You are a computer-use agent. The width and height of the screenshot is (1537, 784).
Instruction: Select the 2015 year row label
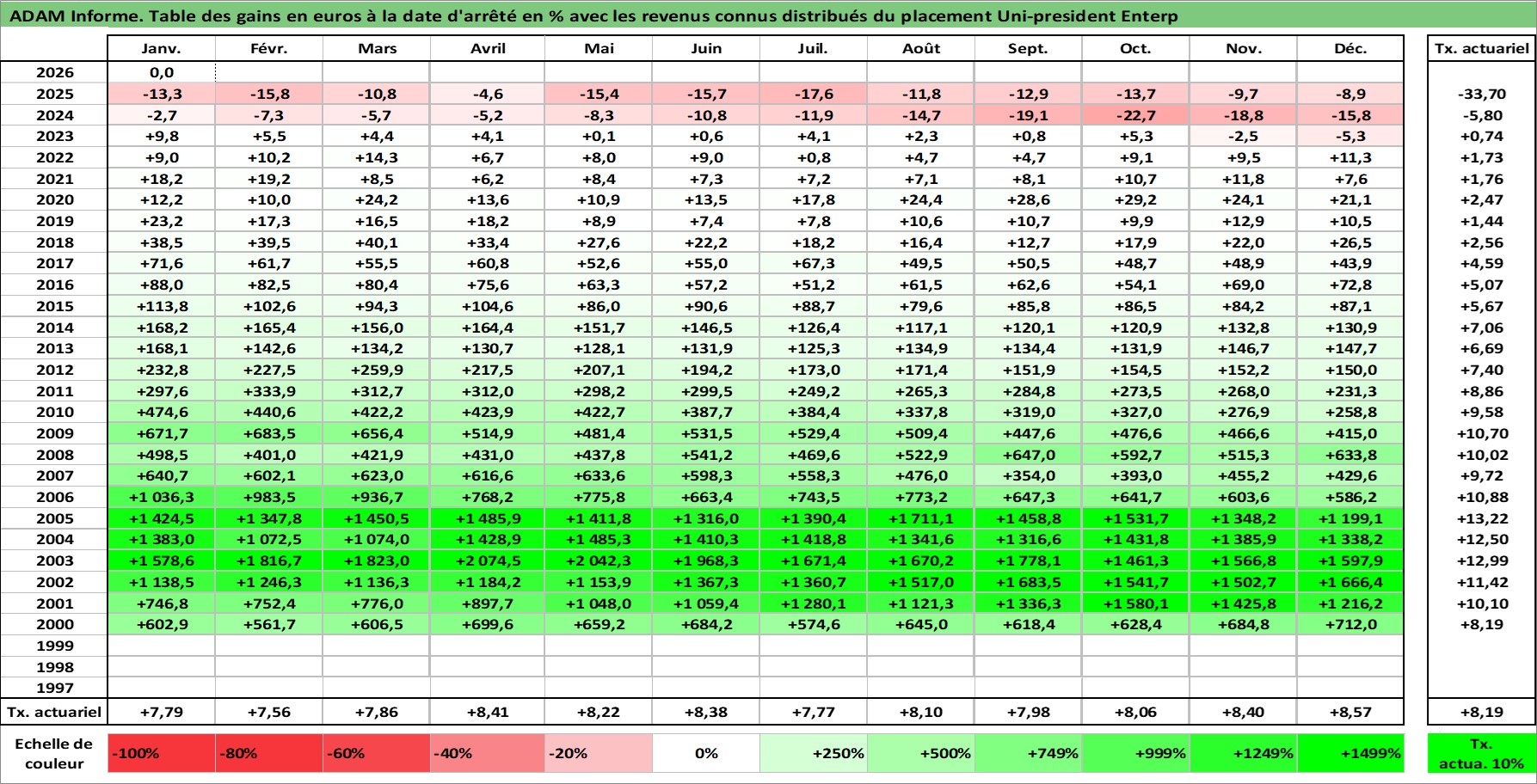[54, 306]
